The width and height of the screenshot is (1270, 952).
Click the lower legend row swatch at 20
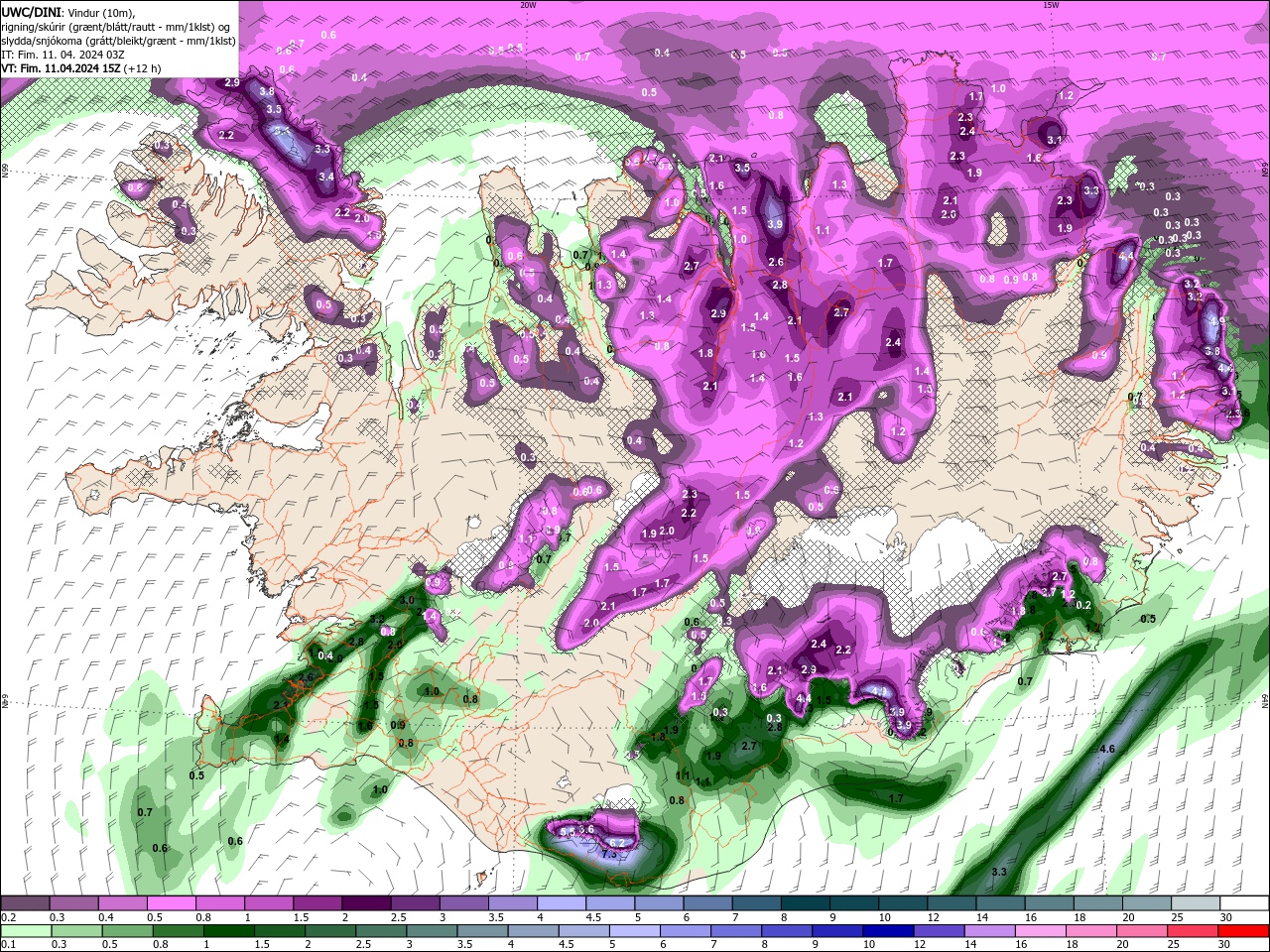(1143, 931)
